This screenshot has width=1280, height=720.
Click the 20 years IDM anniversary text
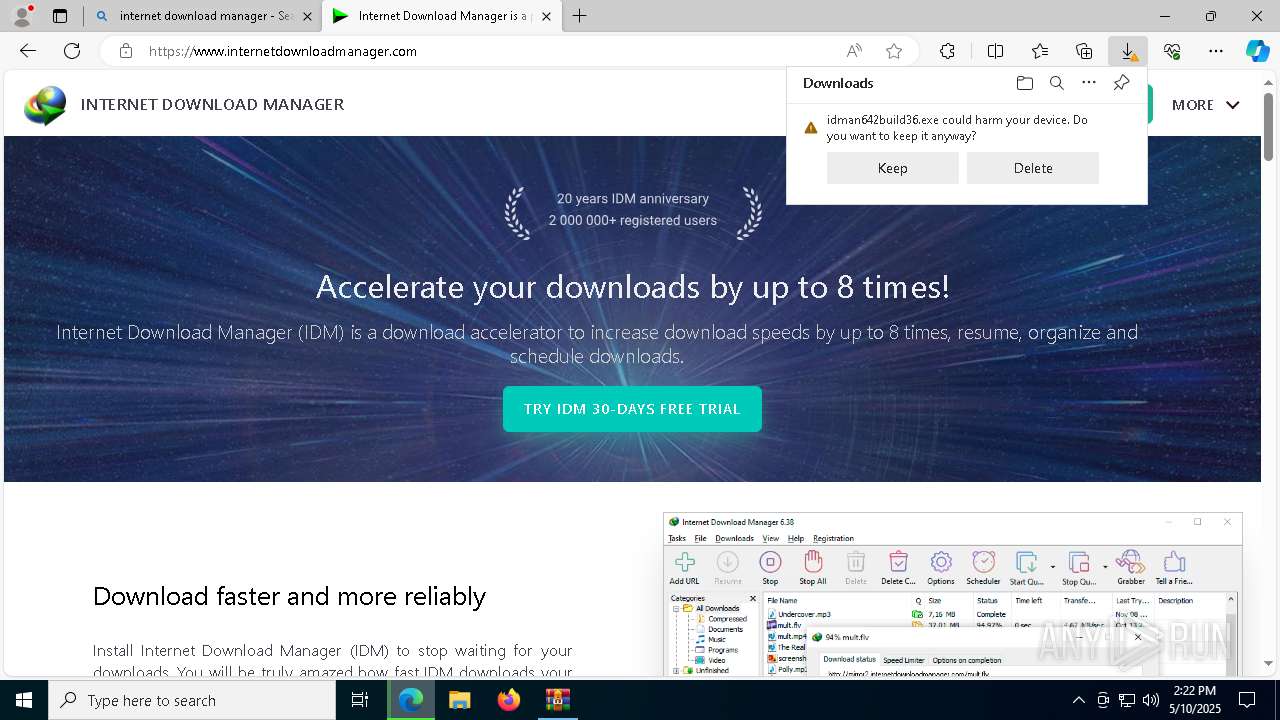[x=633, y=199]
